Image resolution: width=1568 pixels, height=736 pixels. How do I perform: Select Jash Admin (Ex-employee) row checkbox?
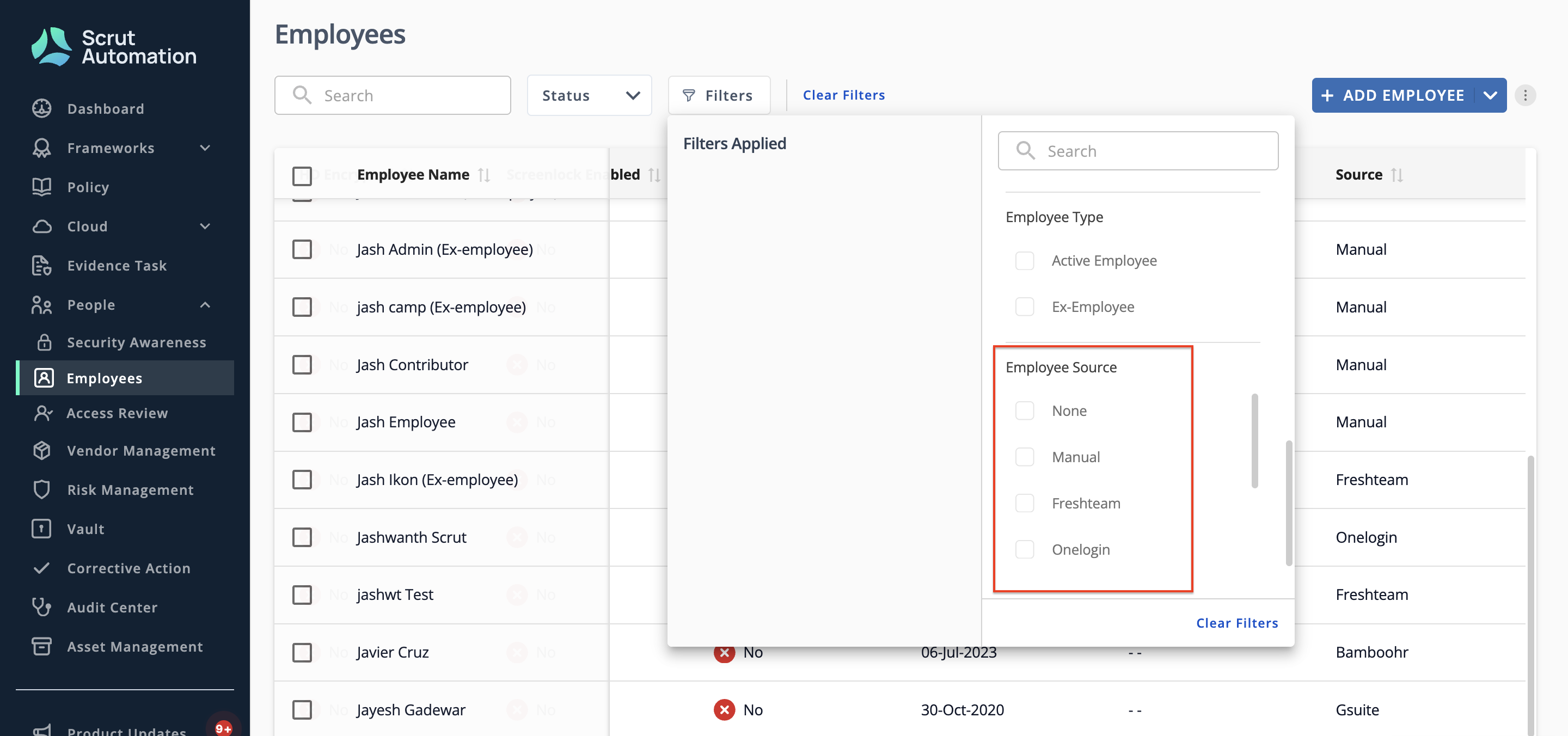pyautogui.click(x=302, y=249)
